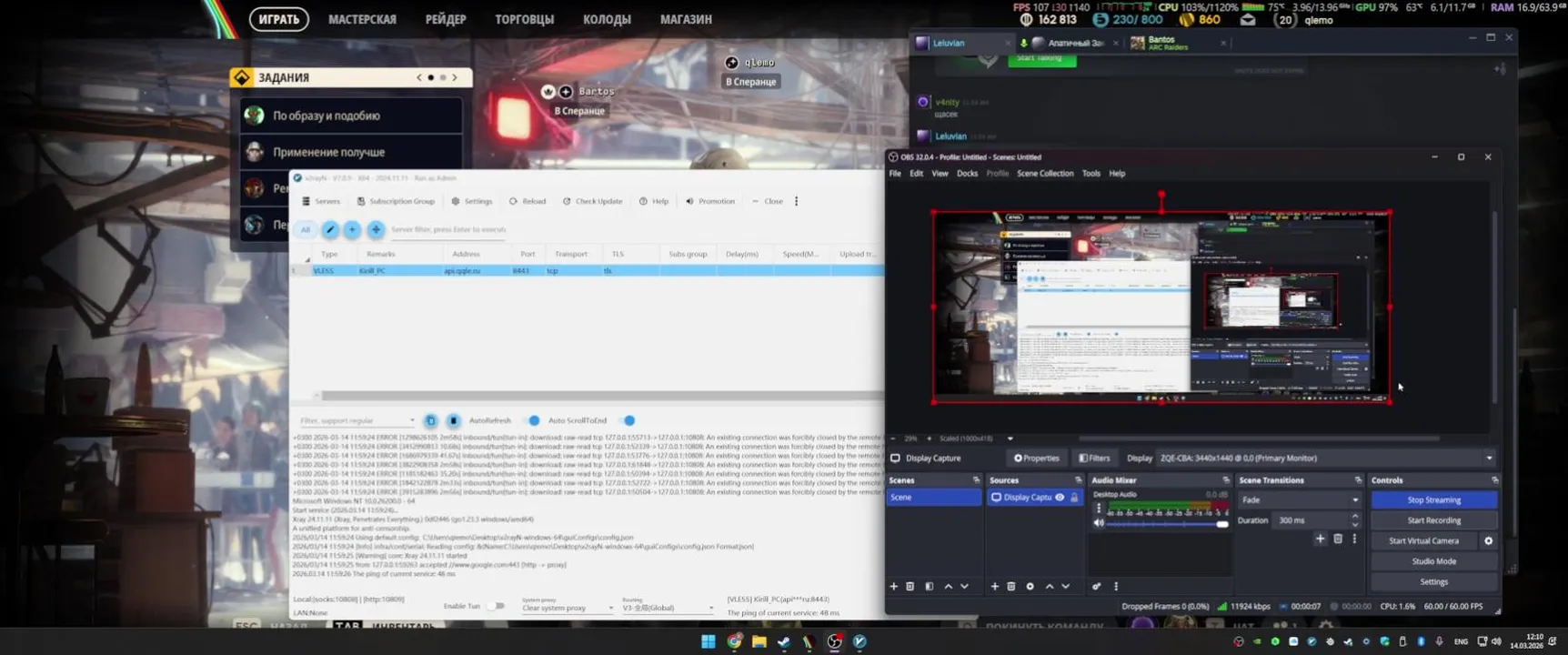Delete selected source with trash icon in Sources panel
Image resolution: width=1568 pixels, height=655 pixels.
1010,587
